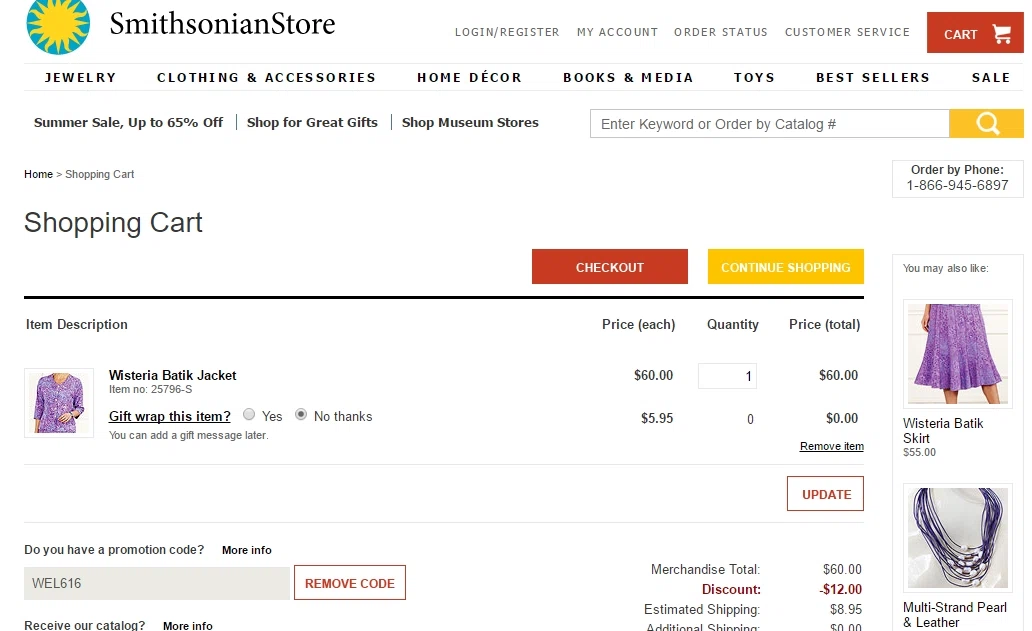
Task: Click the phone number 1-866-945-6897
Action: click(957, 186)
